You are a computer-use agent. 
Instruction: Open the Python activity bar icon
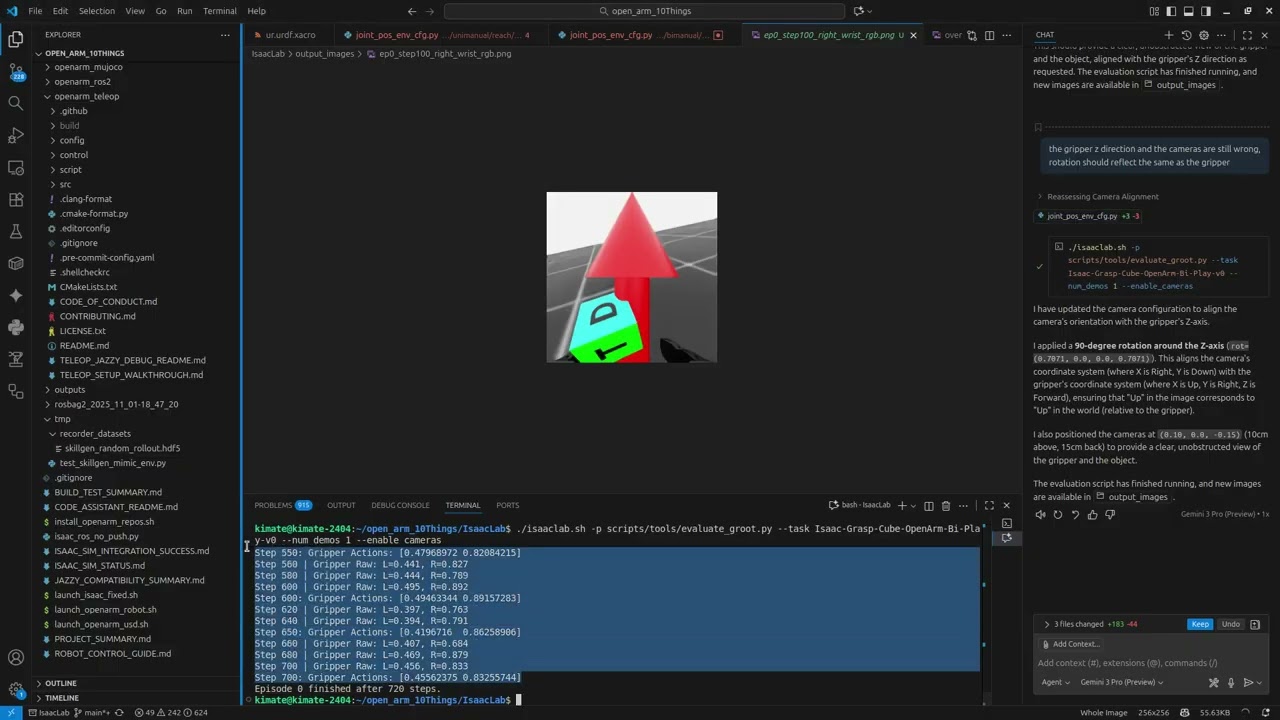click(x=16, y=327)
